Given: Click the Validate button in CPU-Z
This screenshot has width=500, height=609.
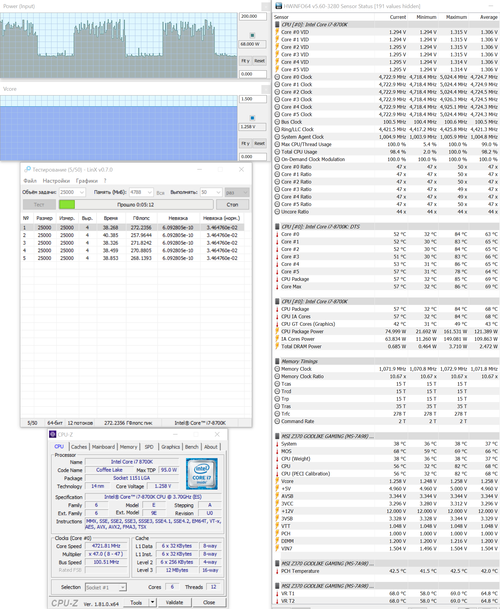Looking at the screenshot, I should (174, 602).
